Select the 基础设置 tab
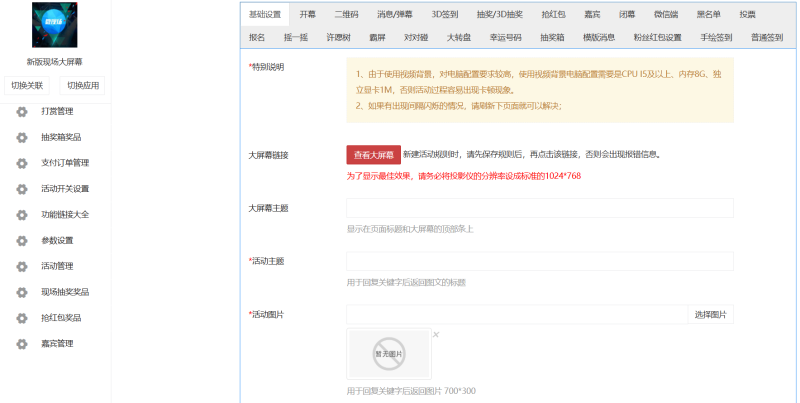Viewport: 800px width, 403px height. [x=265, y=14]
